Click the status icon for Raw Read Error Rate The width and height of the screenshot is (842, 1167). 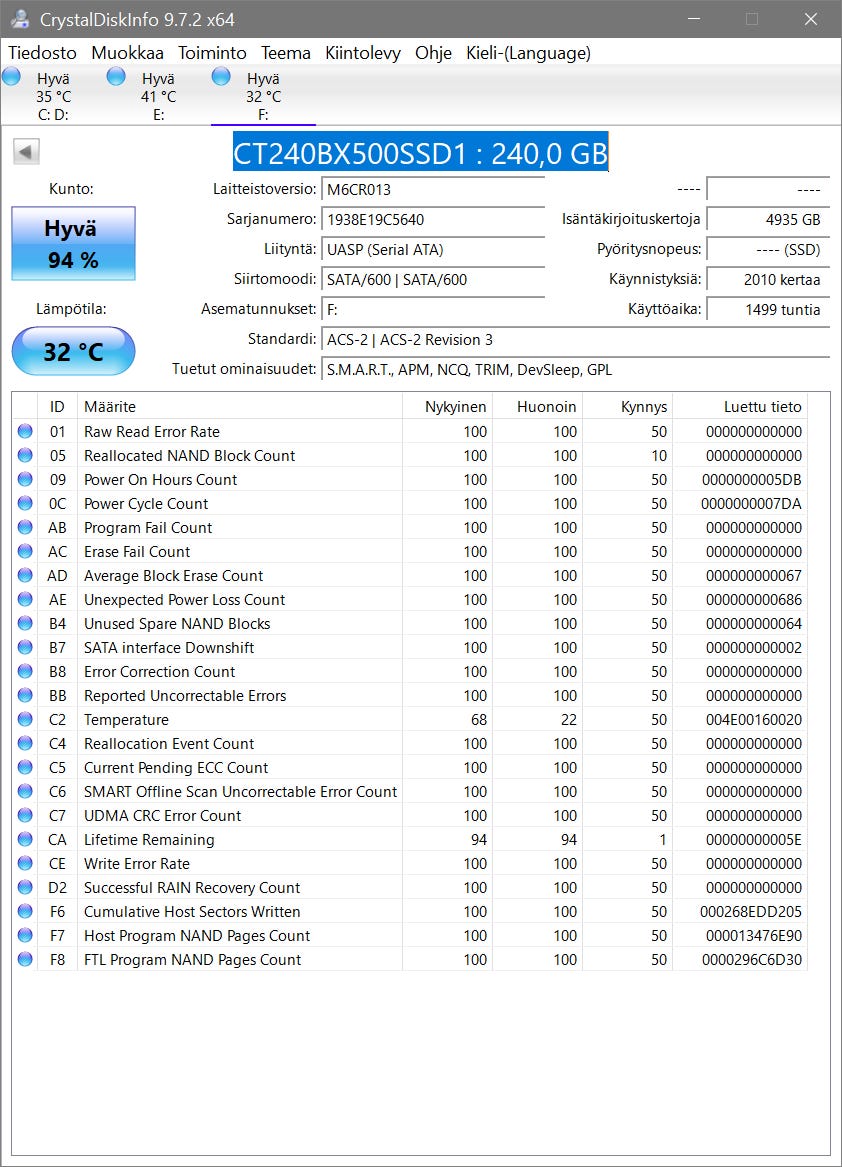(25, 431)
